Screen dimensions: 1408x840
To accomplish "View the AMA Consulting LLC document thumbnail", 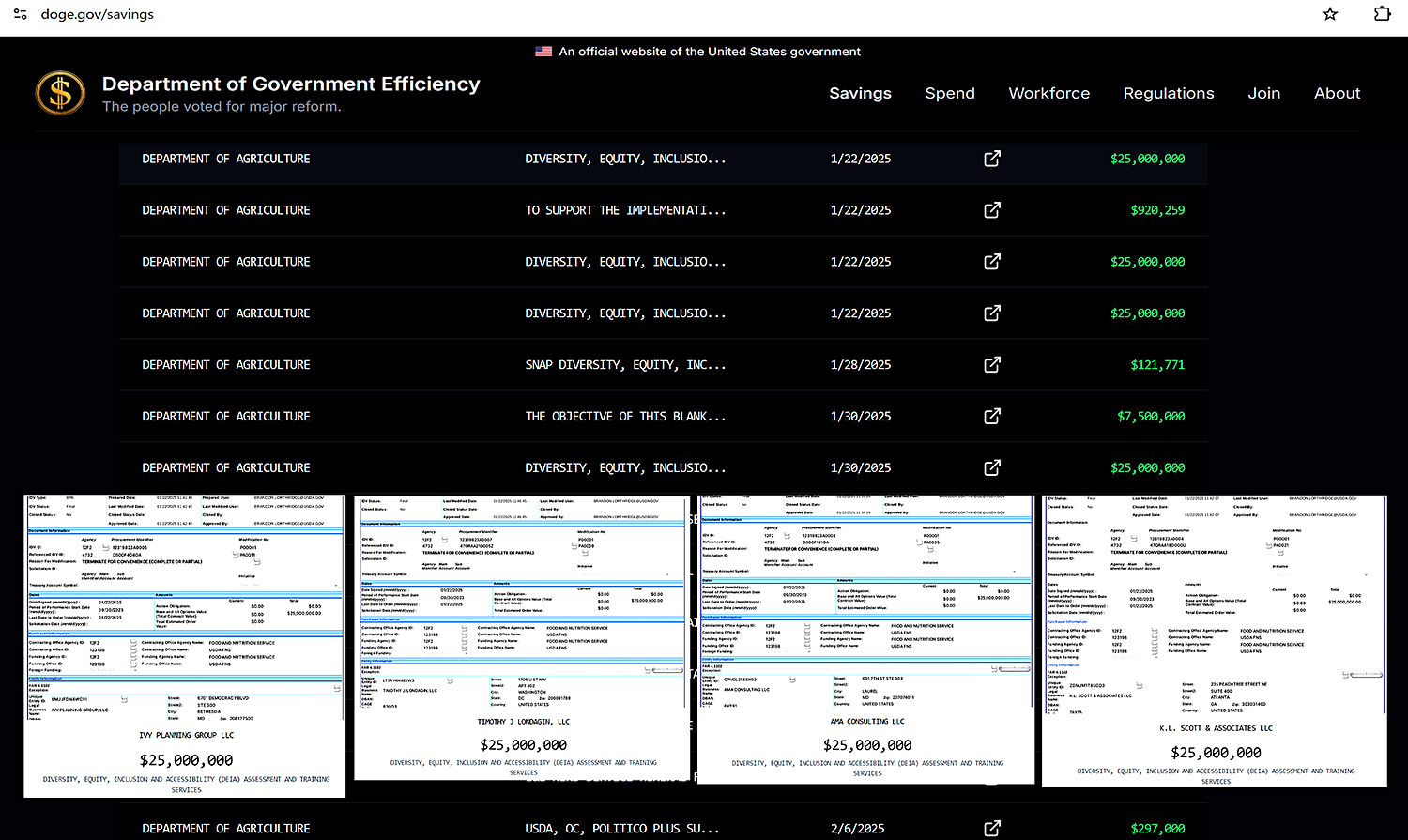I will 866,638.
